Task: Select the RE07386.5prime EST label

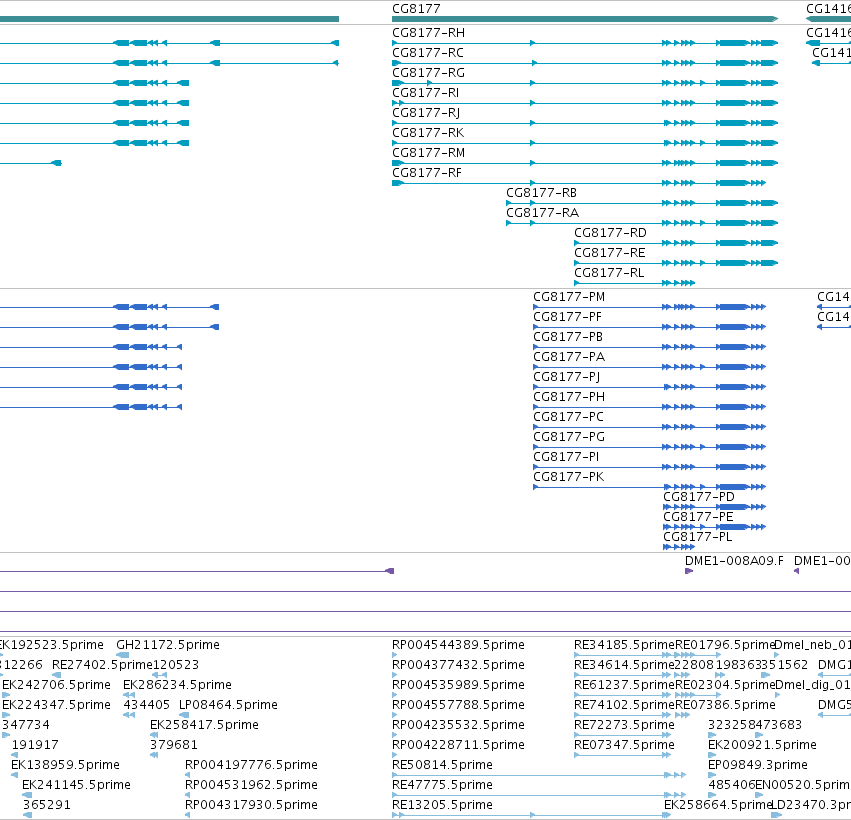Action: point(725,705)
